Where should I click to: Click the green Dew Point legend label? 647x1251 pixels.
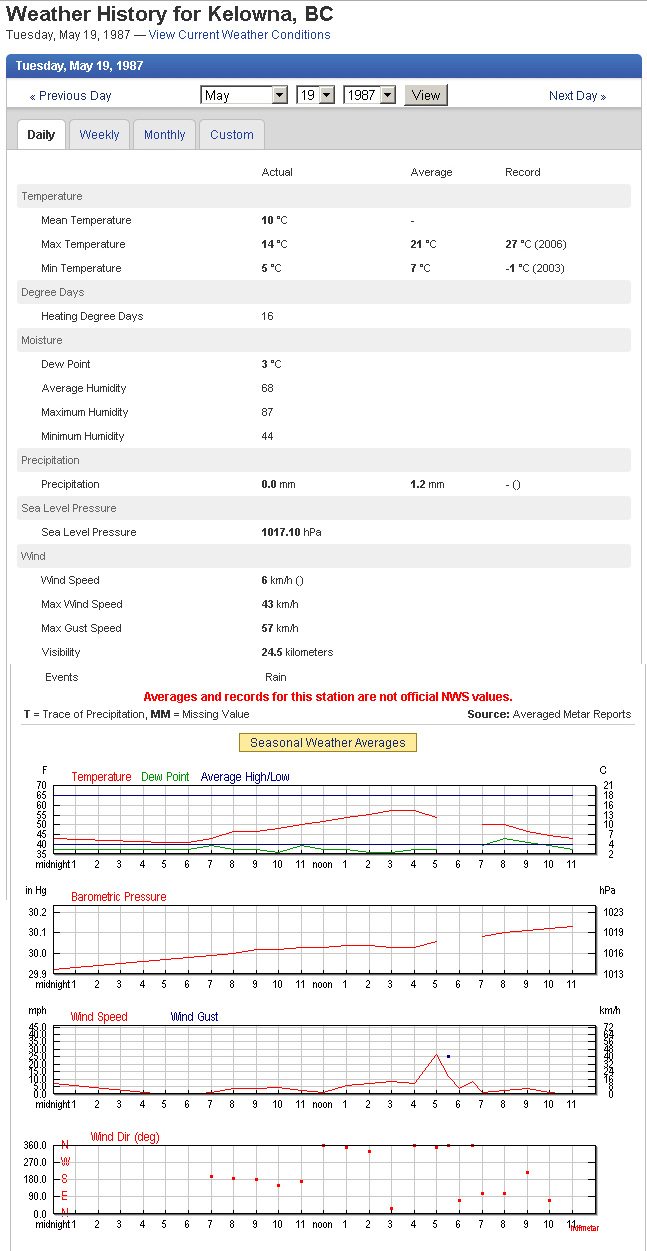click(165, 777)
